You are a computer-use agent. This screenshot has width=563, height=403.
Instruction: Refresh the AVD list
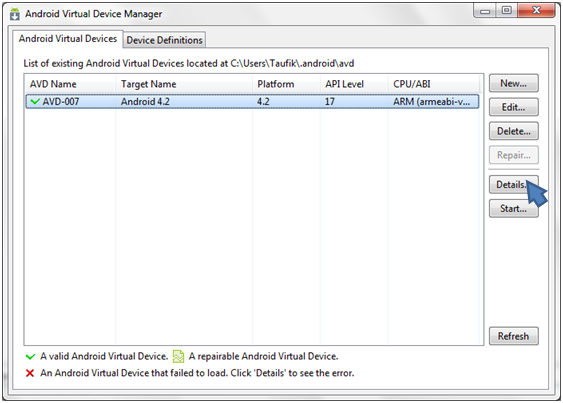513,336
